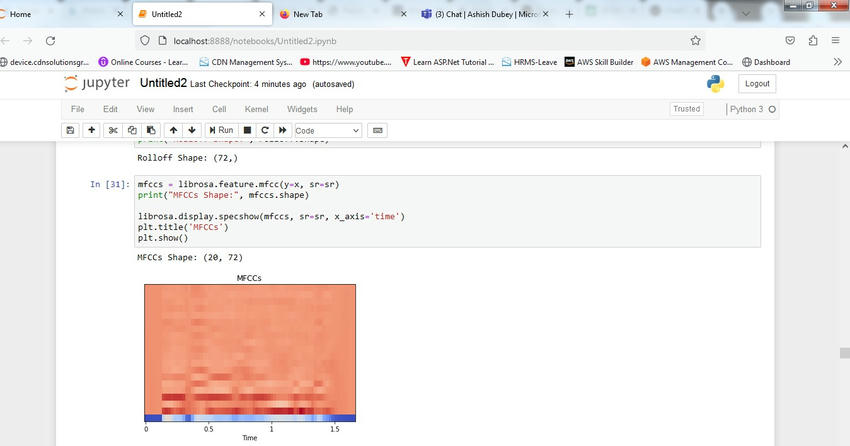Image resolution: width=850 pixels, height=446 pixels.
Task: Click the Python logo icon
Action: pyautogui.click(x=715, y=83)
